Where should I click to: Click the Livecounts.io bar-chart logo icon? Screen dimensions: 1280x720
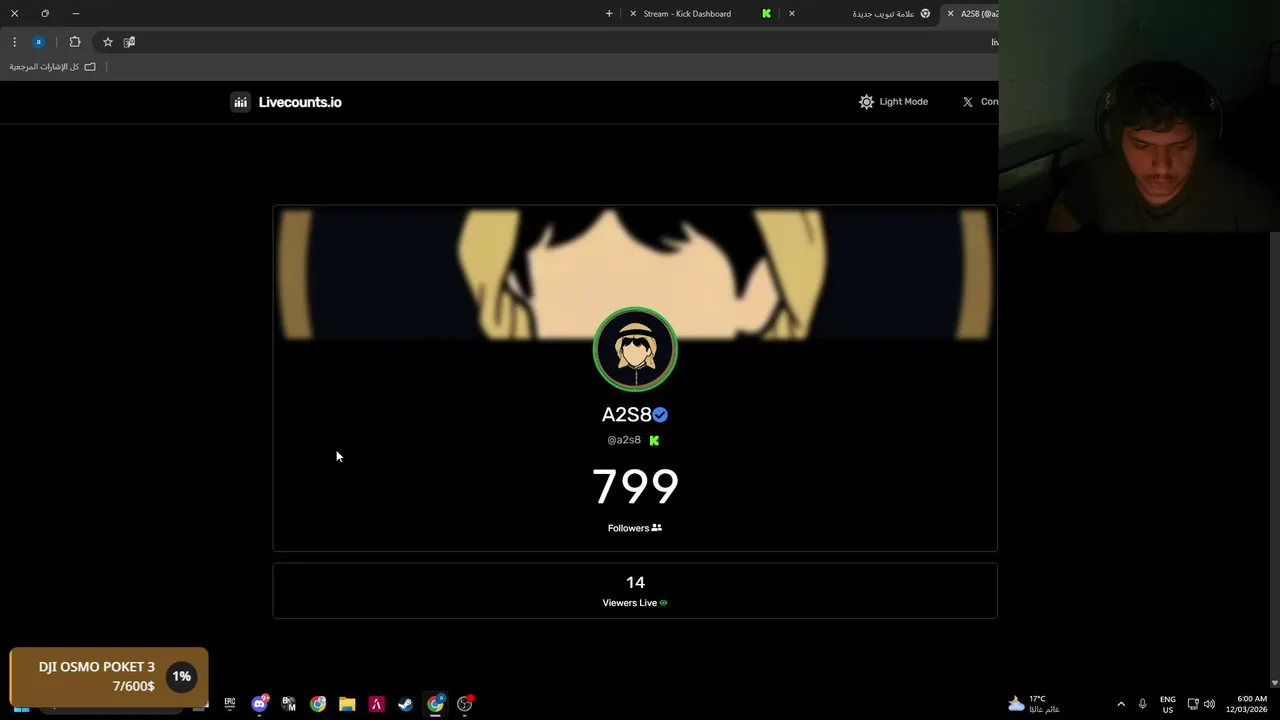[x=240, y=102]
